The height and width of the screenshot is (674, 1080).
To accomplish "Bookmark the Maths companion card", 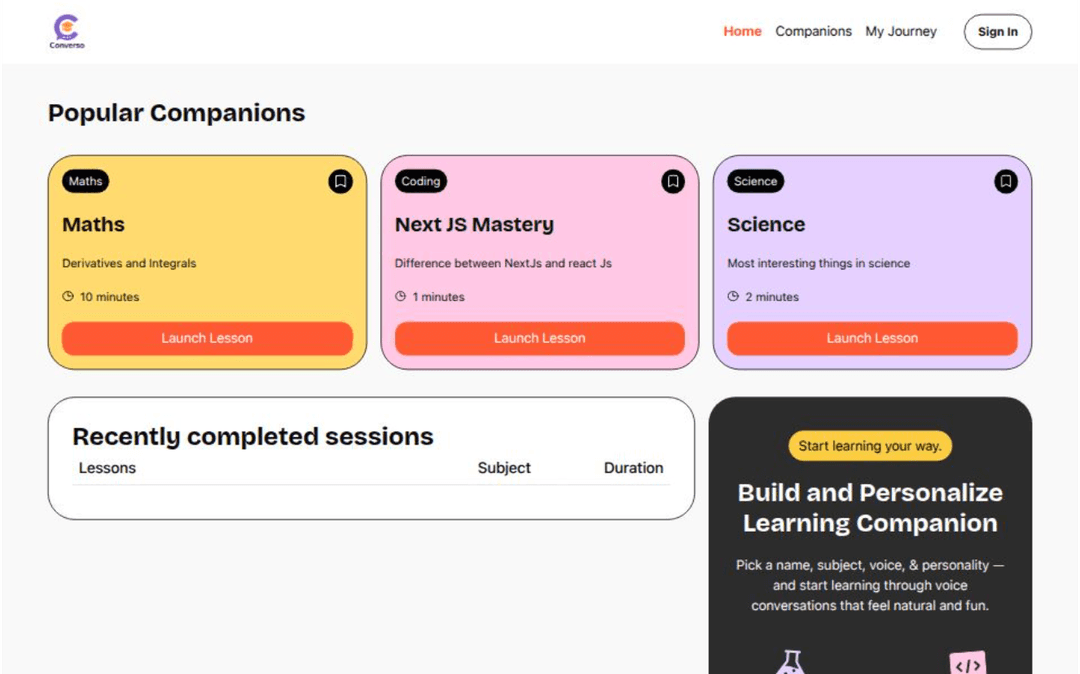I will [x=340, y=181].
